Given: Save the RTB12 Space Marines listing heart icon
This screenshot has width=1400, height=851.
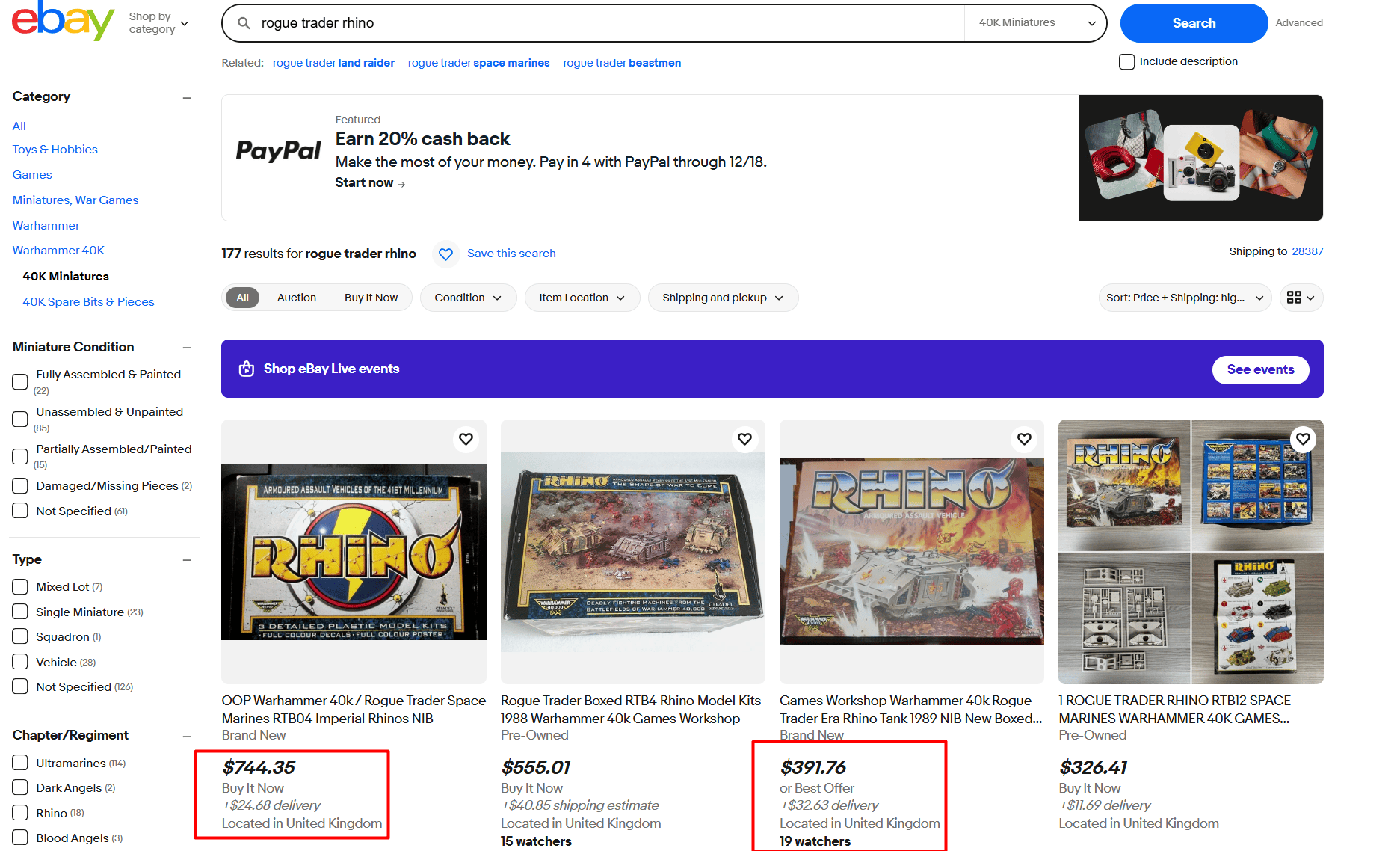Looking at the screenshot, I should 1303,439.
